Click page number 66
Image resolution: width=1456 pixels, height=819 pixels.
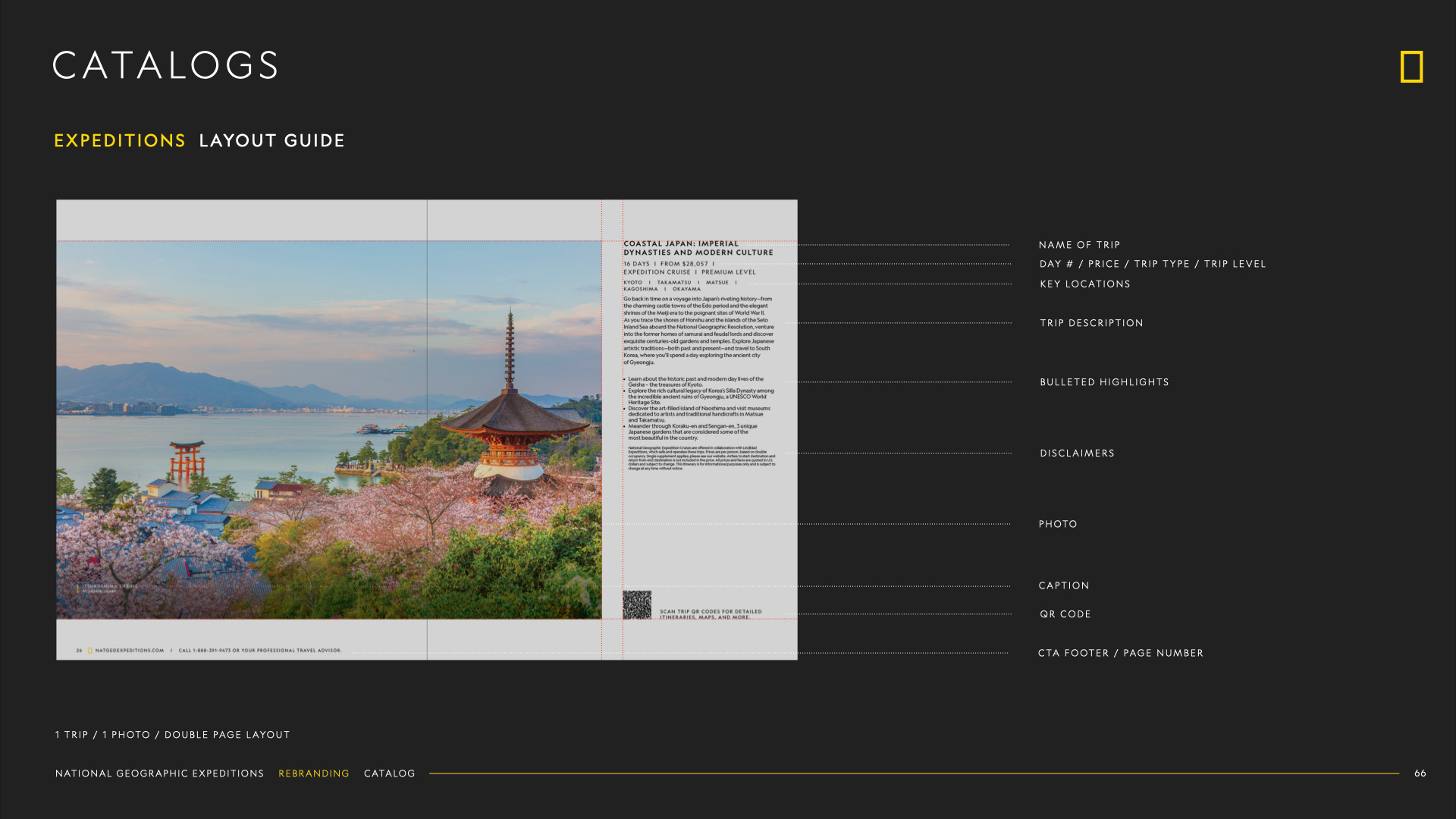point(1420,773)
